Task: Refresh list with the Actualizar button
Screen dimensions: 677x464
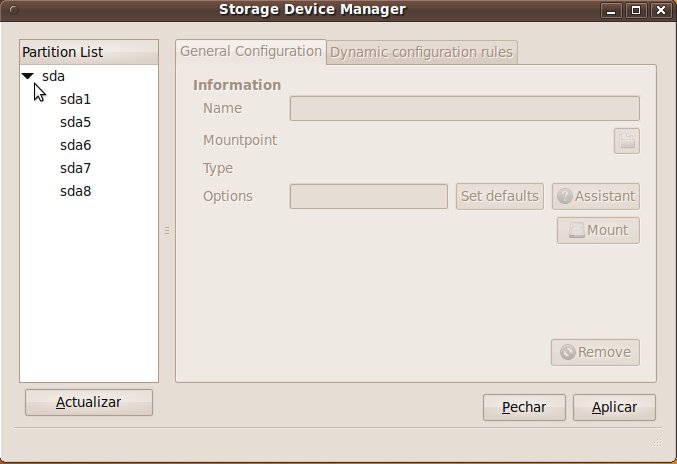Action: tap(89, 402)
